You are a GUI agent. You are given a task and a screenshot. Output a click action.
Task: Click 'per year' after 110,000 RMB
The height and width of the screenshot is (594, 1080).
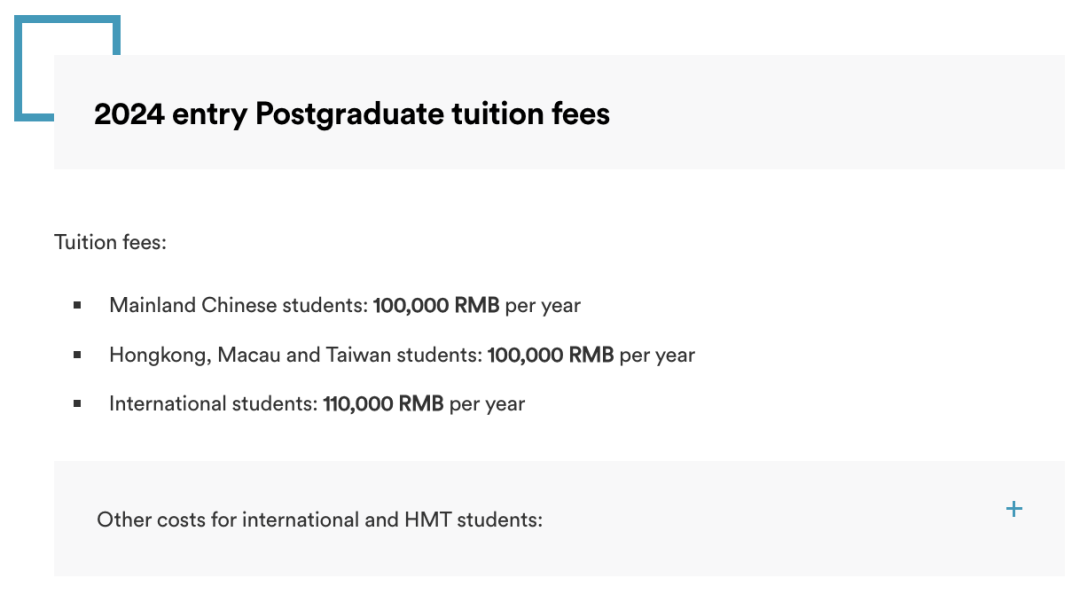point(487,404)
